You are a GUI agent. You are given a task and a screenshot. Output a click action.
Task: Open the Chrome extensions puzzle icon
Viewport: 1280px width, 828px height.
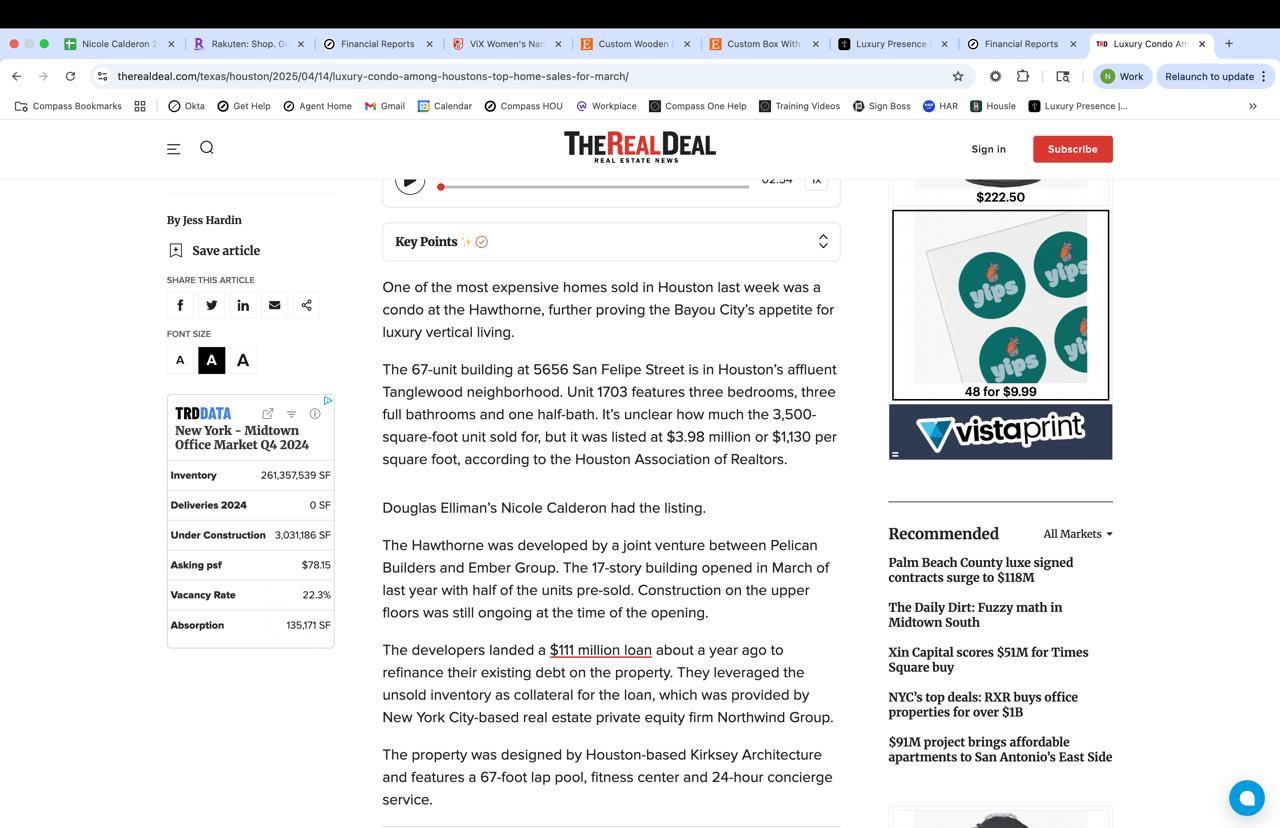[1023, 76]
